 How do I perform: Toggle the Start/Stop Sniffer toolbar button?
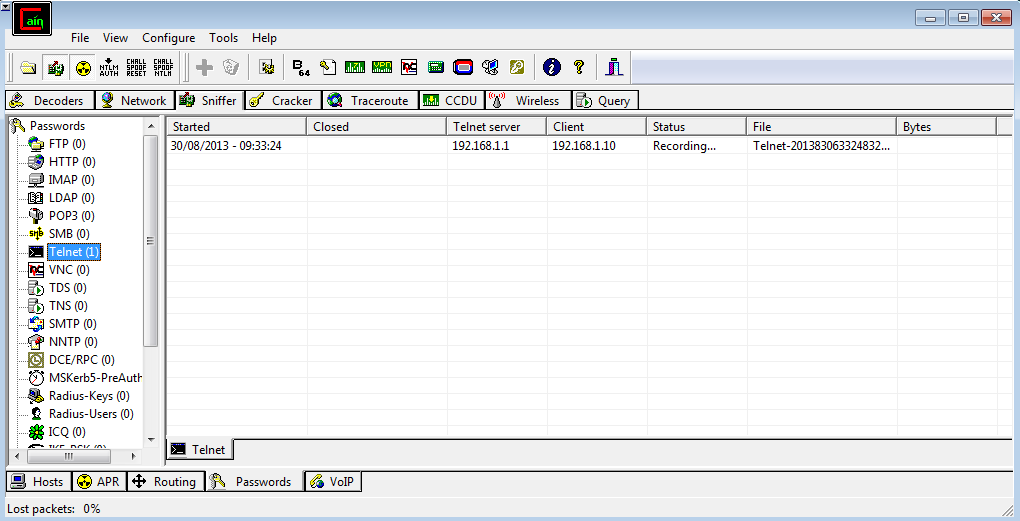coord(56,67)
